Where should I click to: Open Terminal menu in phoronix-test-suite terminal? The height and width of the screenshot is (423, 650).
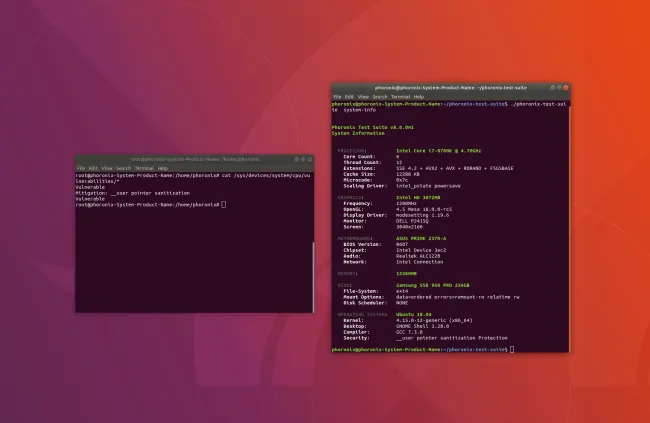tap(400, 97)
